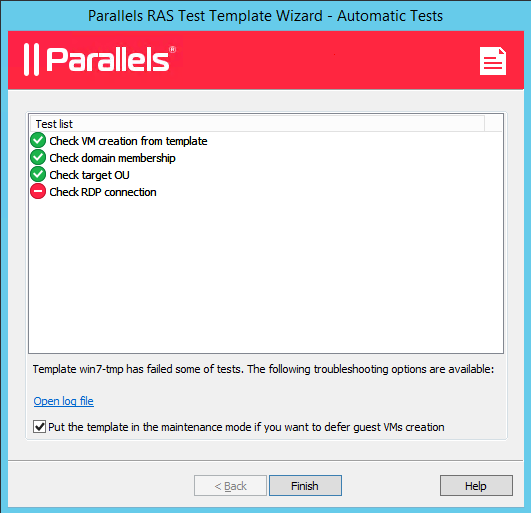Click the Help button

(x=476, y=486)
